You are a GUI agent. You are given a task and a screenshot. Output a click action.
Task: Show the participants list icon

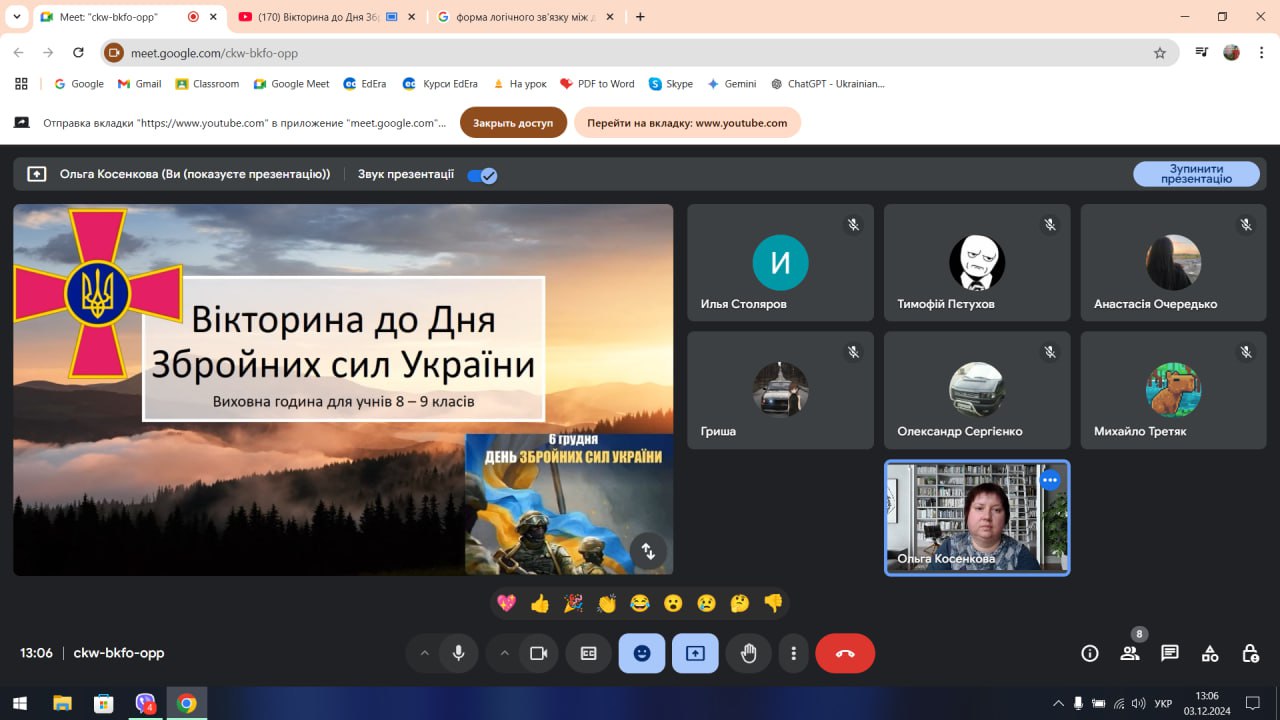point(1130,653)
